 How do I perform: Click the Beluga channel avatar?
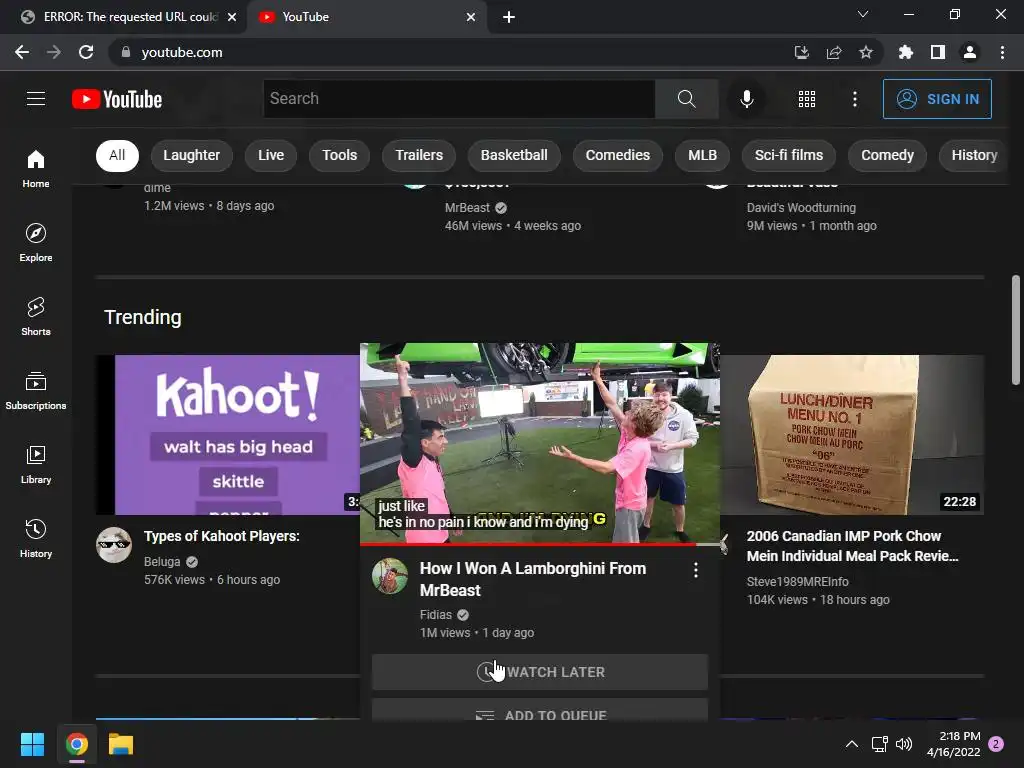tap(114, 545)
